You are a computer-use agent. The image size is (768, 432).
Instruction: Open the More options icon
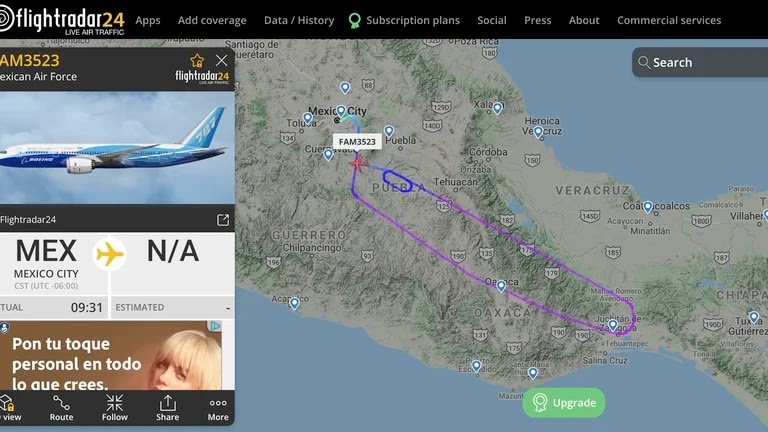(218, 406)
